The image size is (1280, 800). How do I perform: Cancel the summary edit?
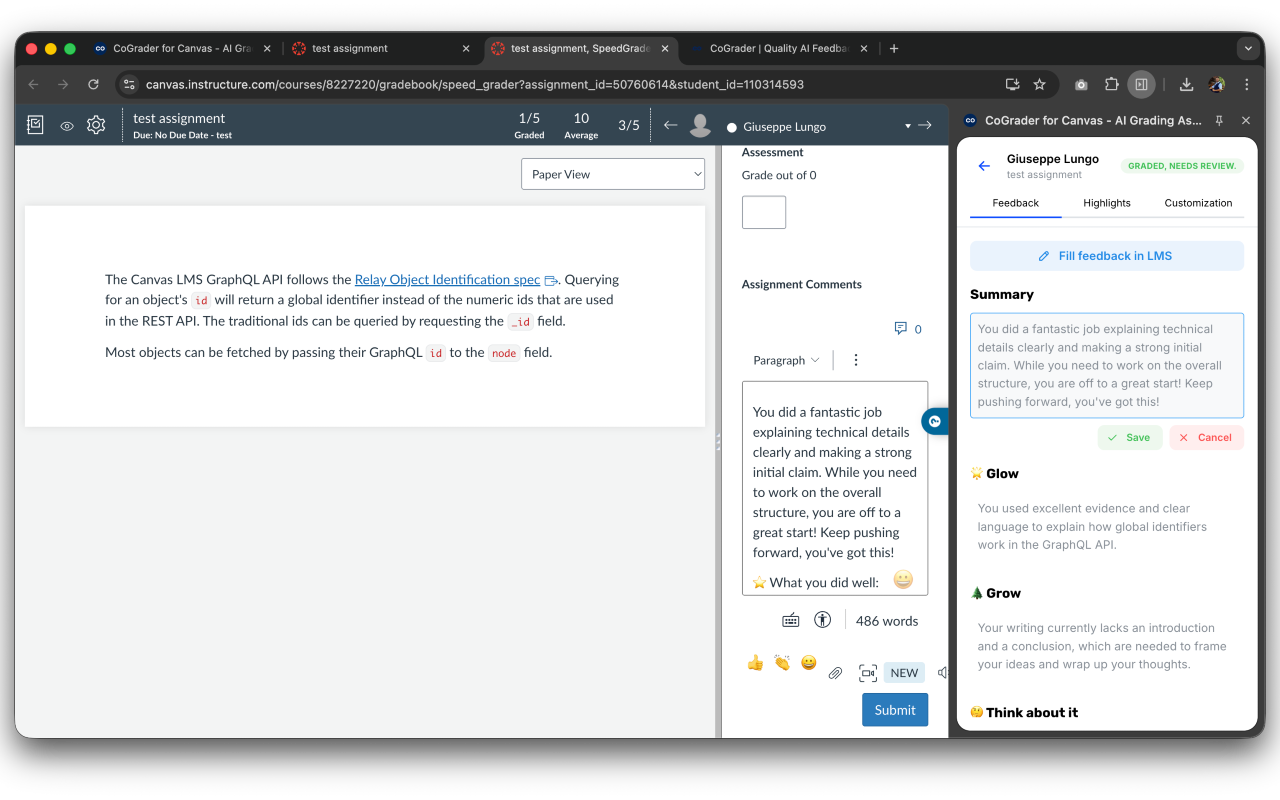pyautogui.click(x=1207, y=437)
